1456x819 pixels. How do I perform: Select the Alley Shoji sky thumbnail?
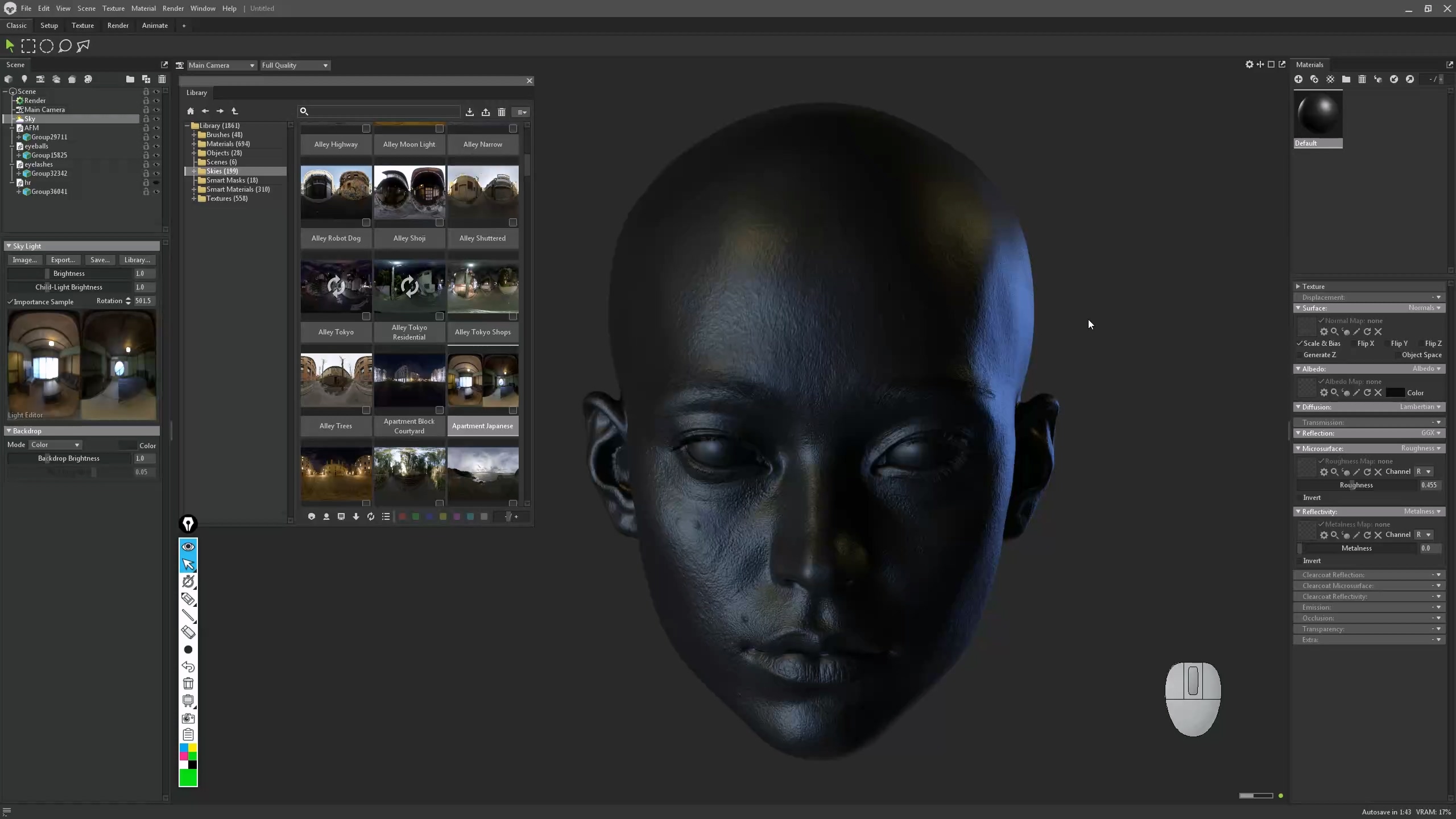(x=409, y=193)
